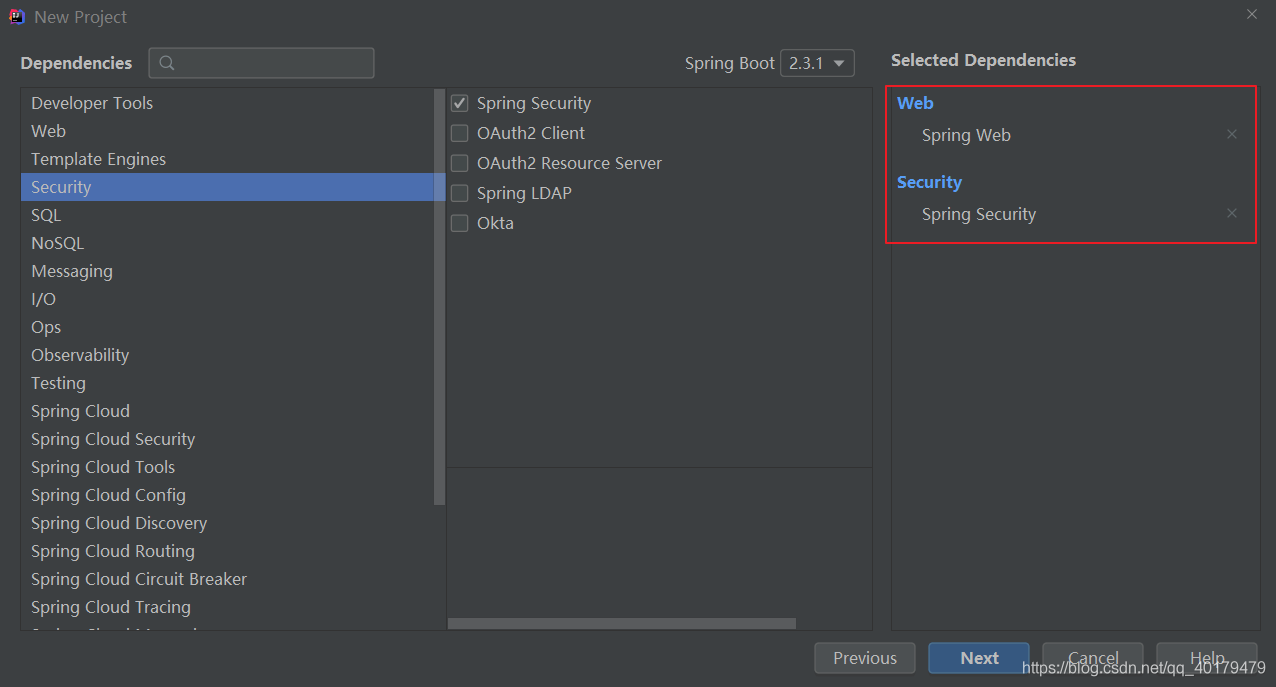
Task: Focus the dependencies search field
Action: tap(272, 63)
